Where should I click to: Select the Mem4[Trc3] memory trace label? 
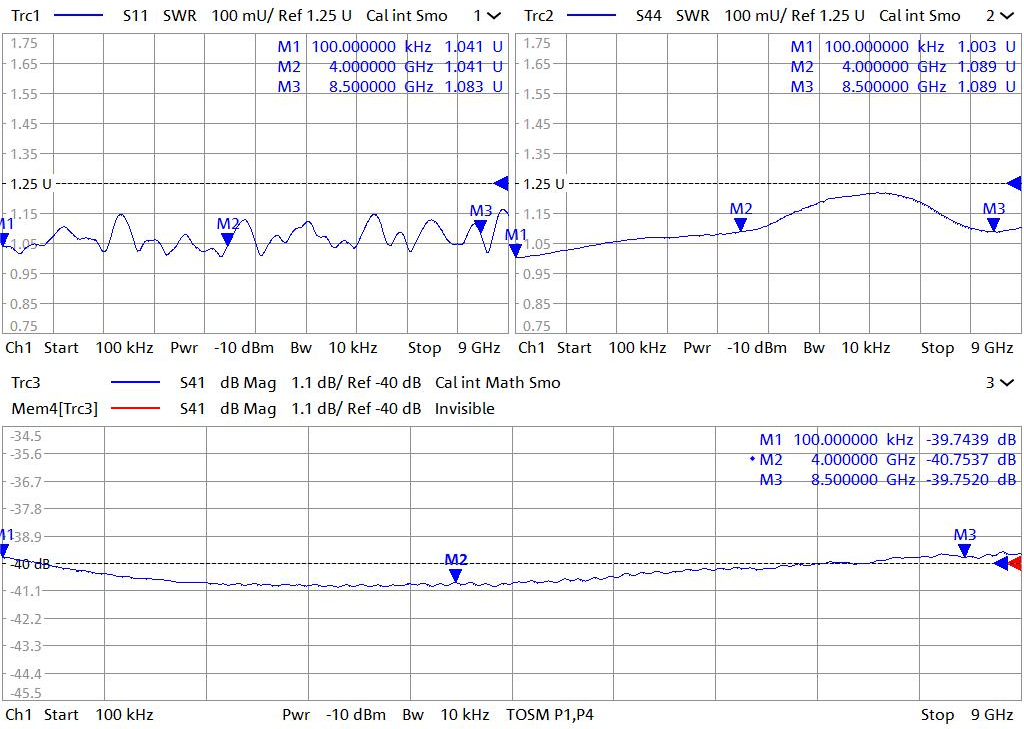tap(54, 409)
